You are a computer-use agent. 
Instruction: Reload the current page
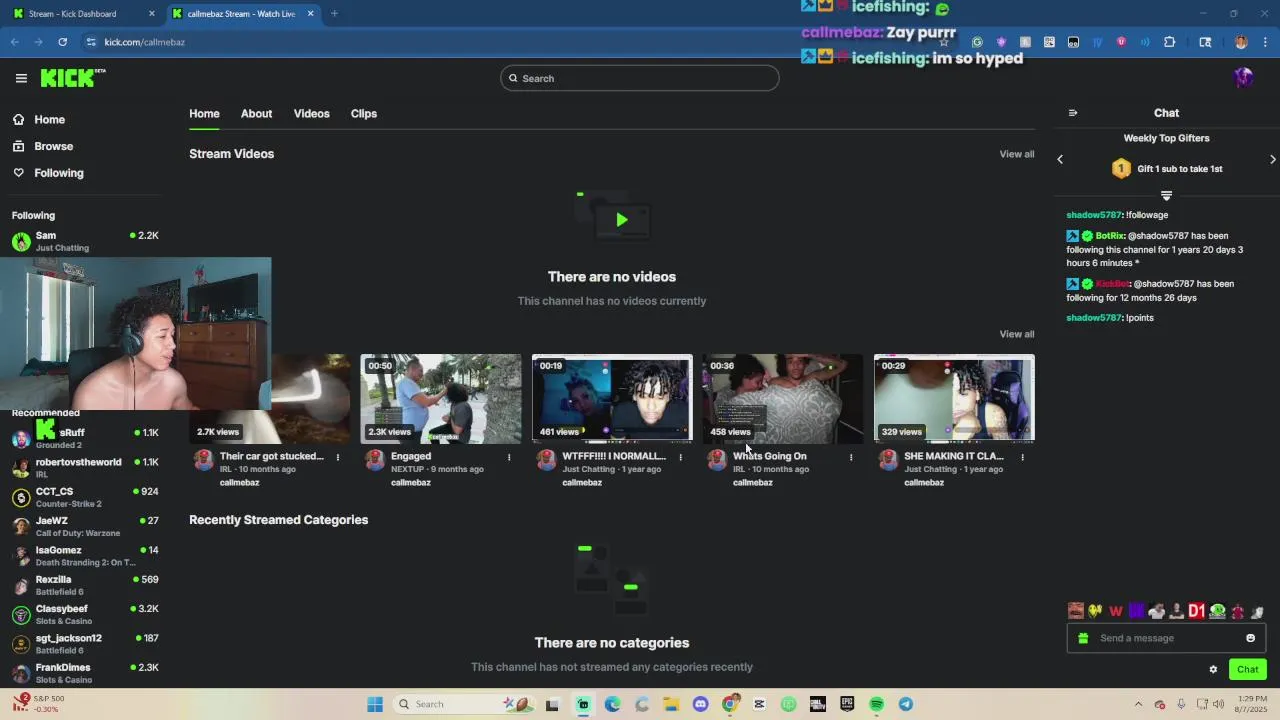62,42
